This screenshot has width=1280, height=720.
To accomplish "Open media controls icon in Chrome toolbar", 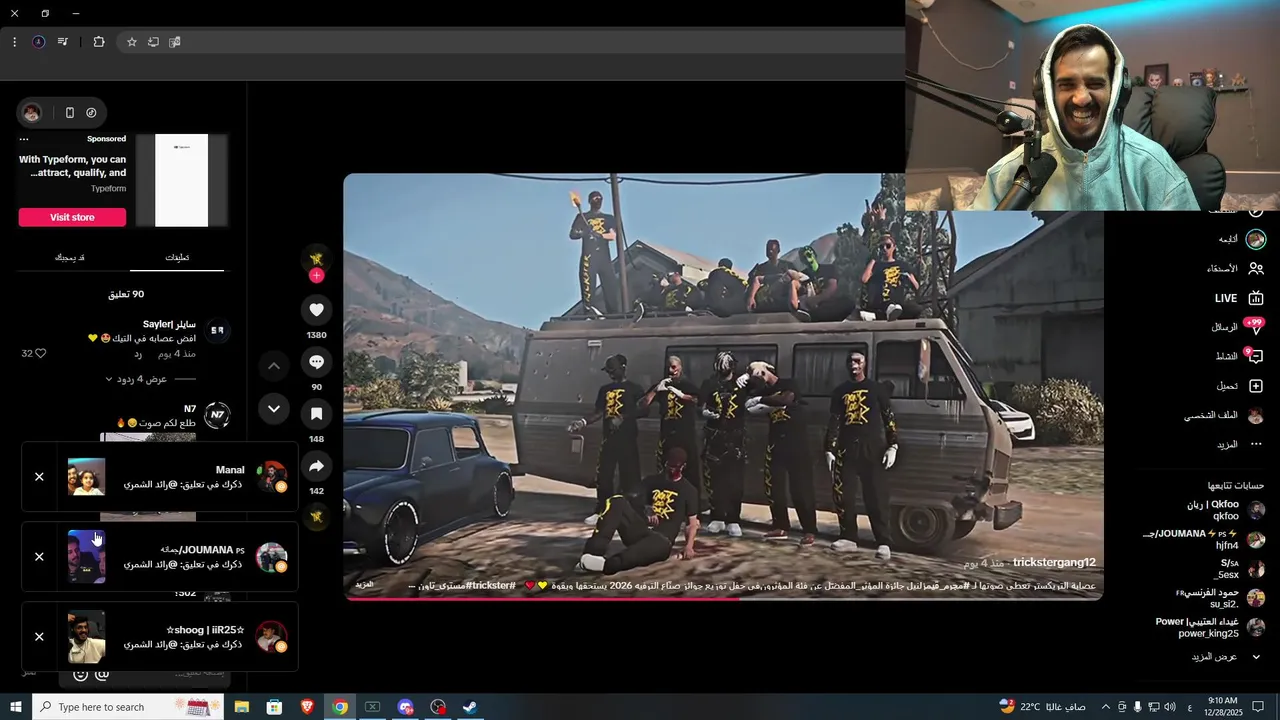I will click(63, 42).
